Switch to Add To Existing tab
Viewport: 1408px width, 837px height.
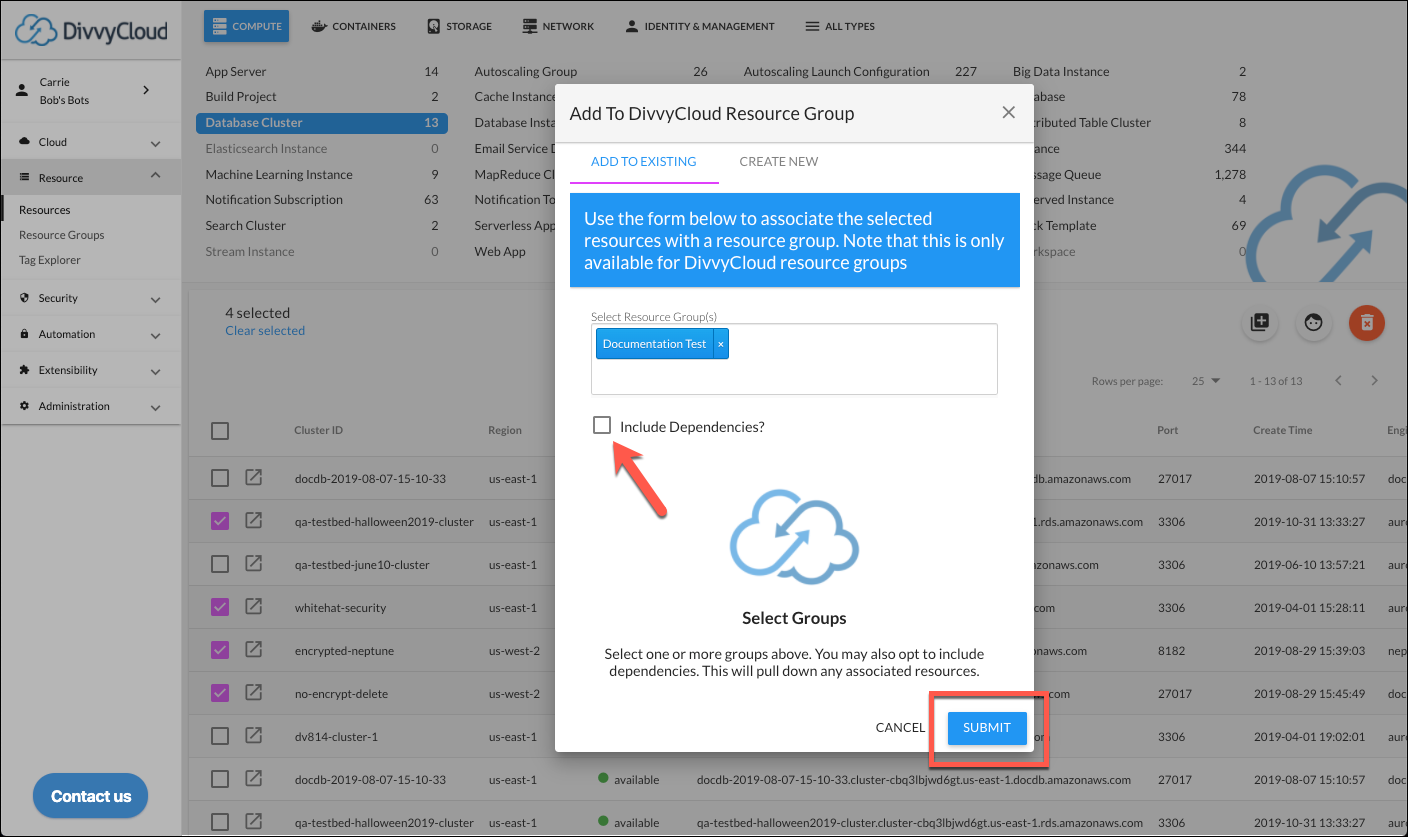click(x=644, y=162)
